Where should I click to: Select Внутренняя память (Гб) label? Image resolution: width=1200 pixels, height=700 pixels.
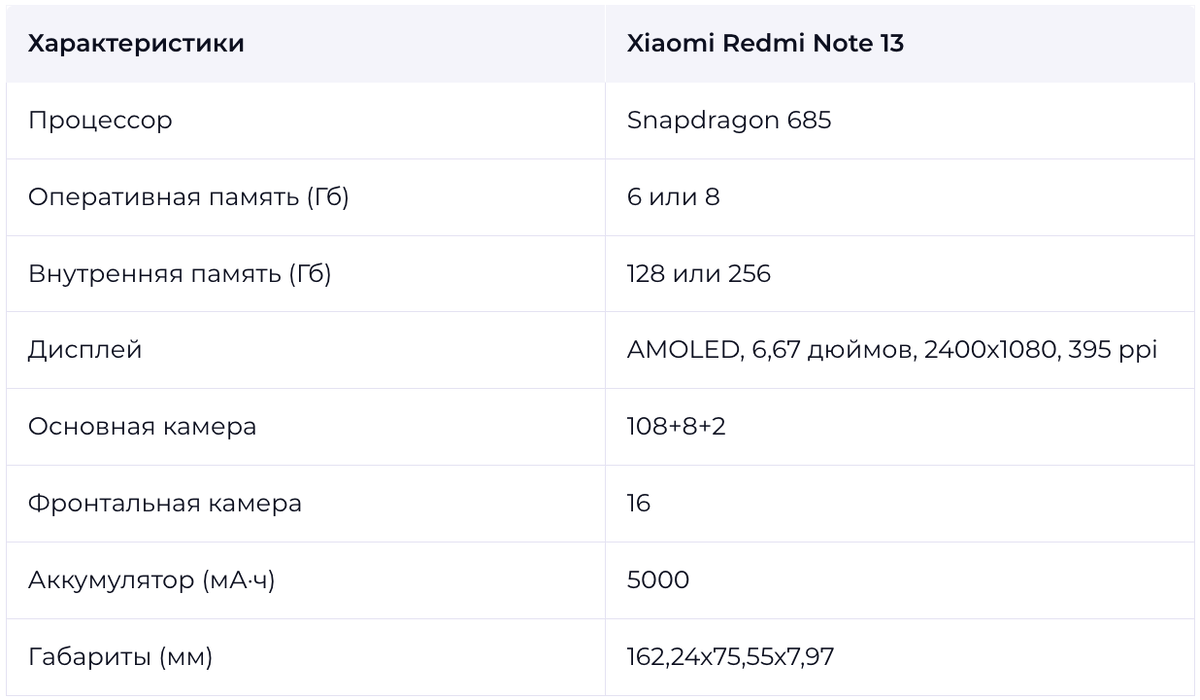(x=179, y=274)
